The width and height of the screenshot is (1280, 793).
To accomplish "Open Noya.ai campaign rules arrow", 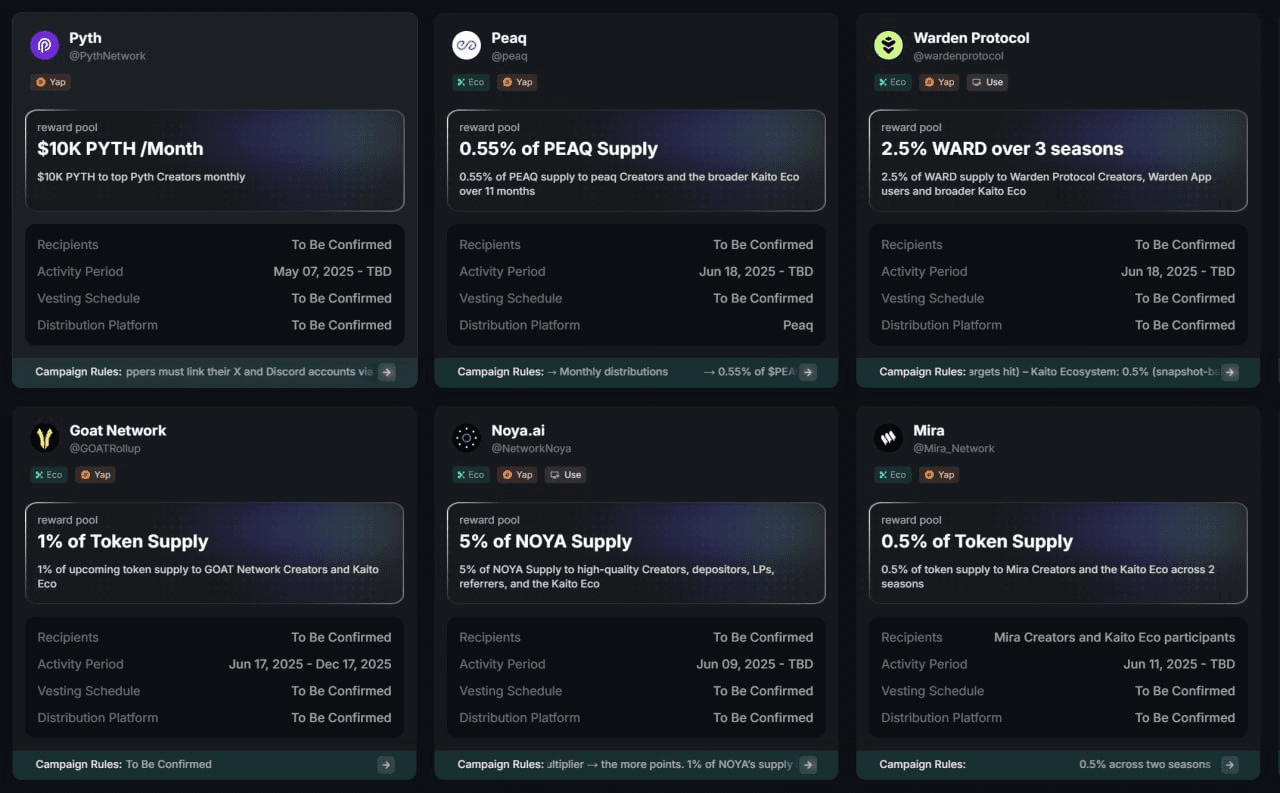I will tap(808, 765).
